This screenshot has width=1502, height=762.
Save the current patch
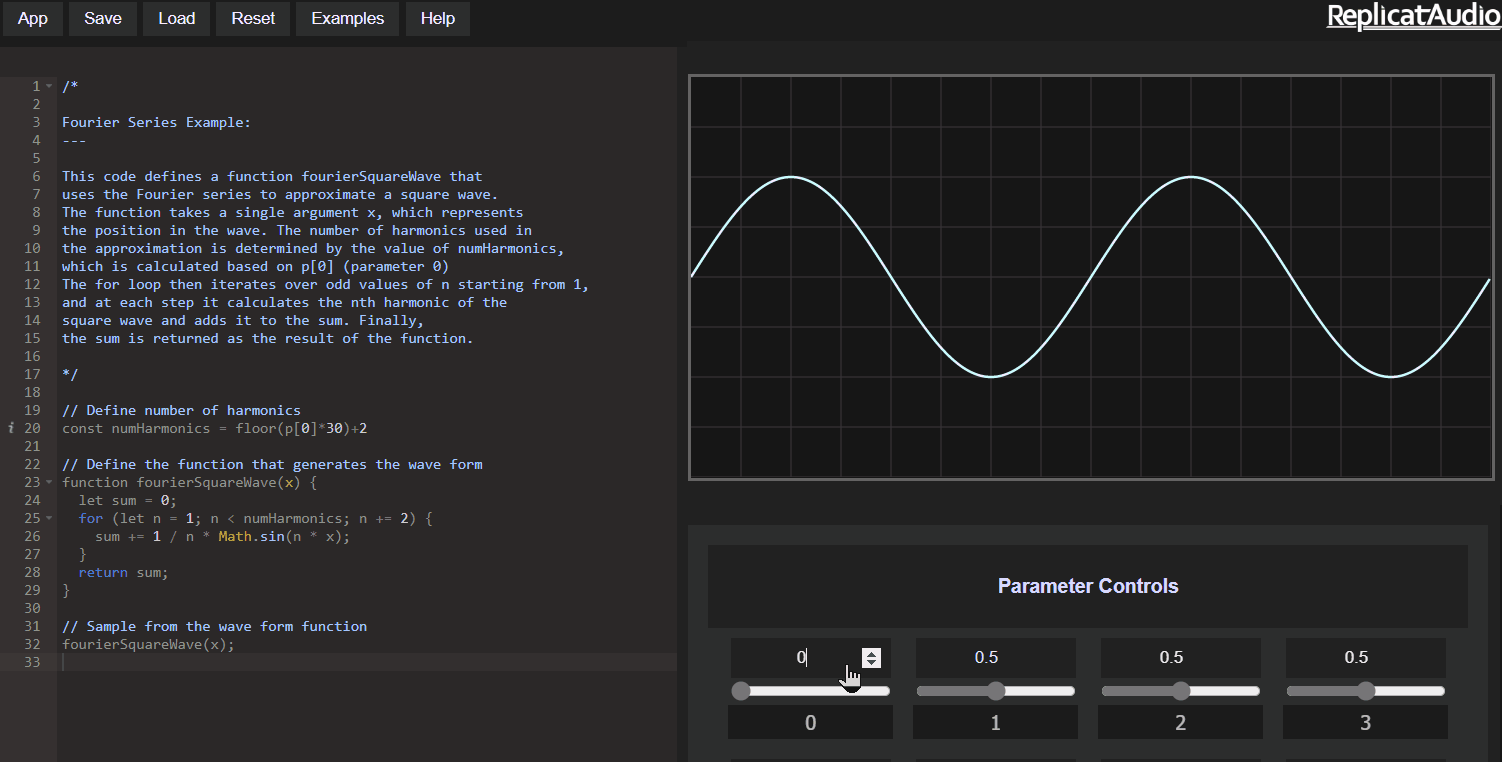pyautogui.click(x=102, y=18)
